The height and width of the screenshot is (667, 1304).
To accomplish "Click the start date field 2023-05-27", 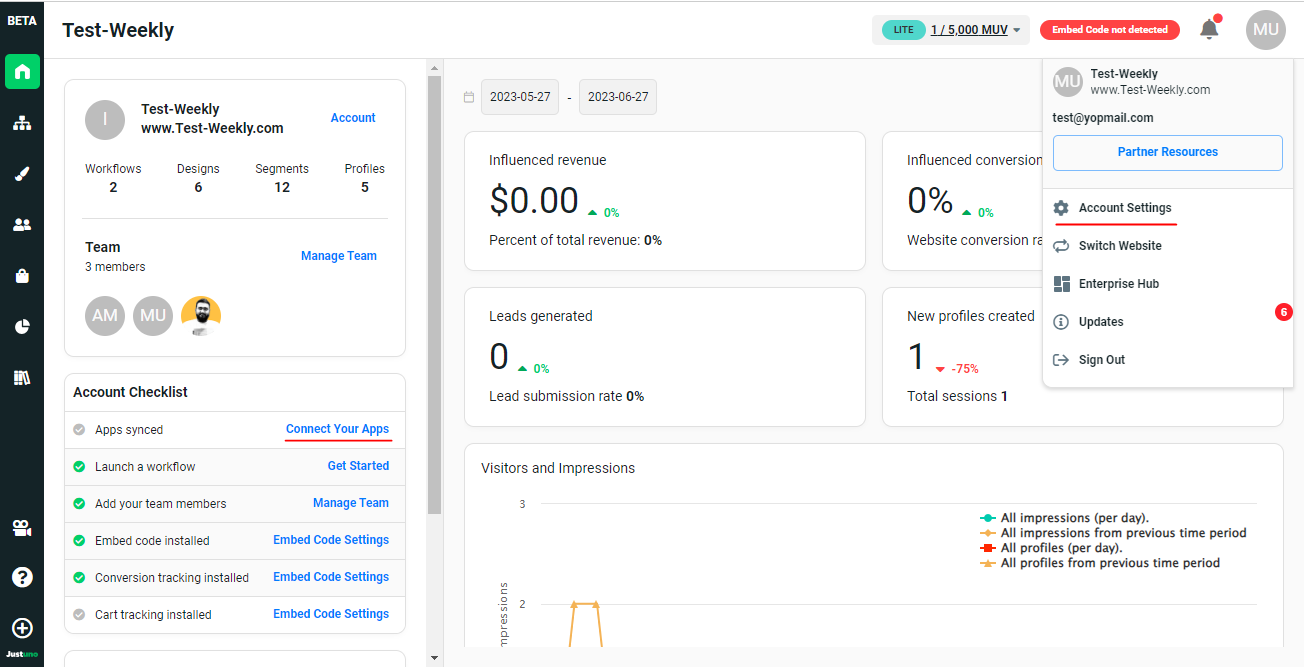I will [519, 97].
